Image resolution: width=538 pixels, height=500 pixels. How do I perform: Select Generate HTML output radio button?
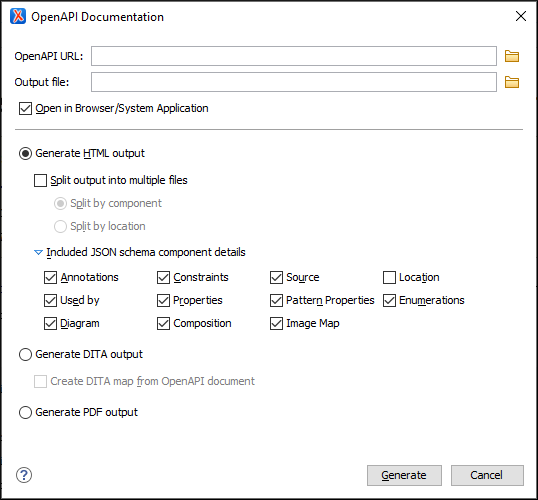click(25, 154)
